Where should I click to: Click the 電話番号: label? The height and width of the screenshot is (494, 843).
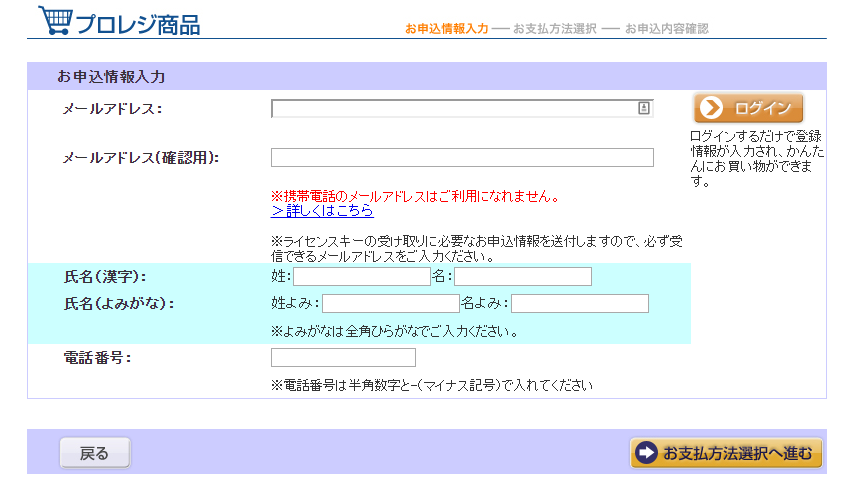[97, 357]
